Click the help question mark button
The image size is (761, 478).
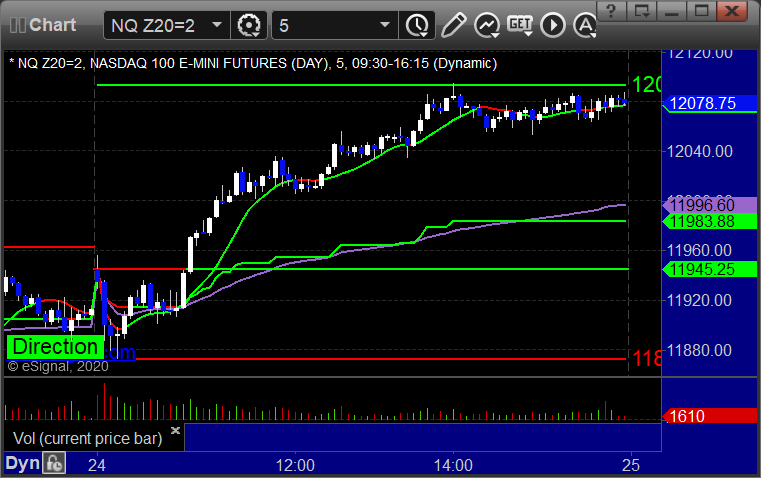(611, 11)
